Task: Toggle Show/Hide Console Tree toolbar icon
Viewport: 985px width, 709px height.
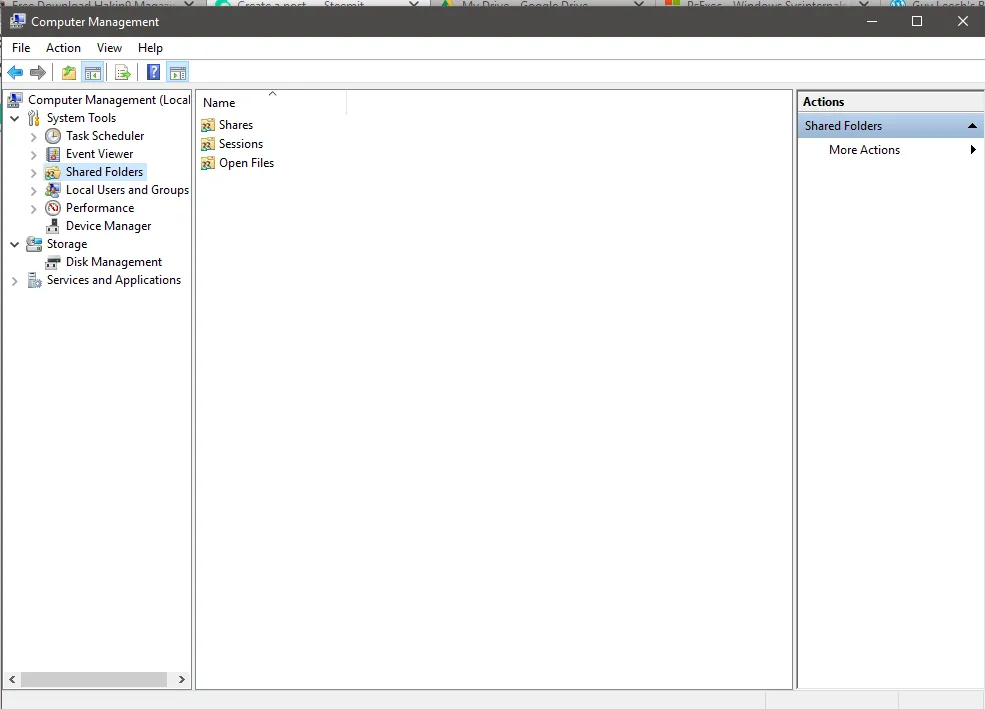Action: [x=92, y=73]
